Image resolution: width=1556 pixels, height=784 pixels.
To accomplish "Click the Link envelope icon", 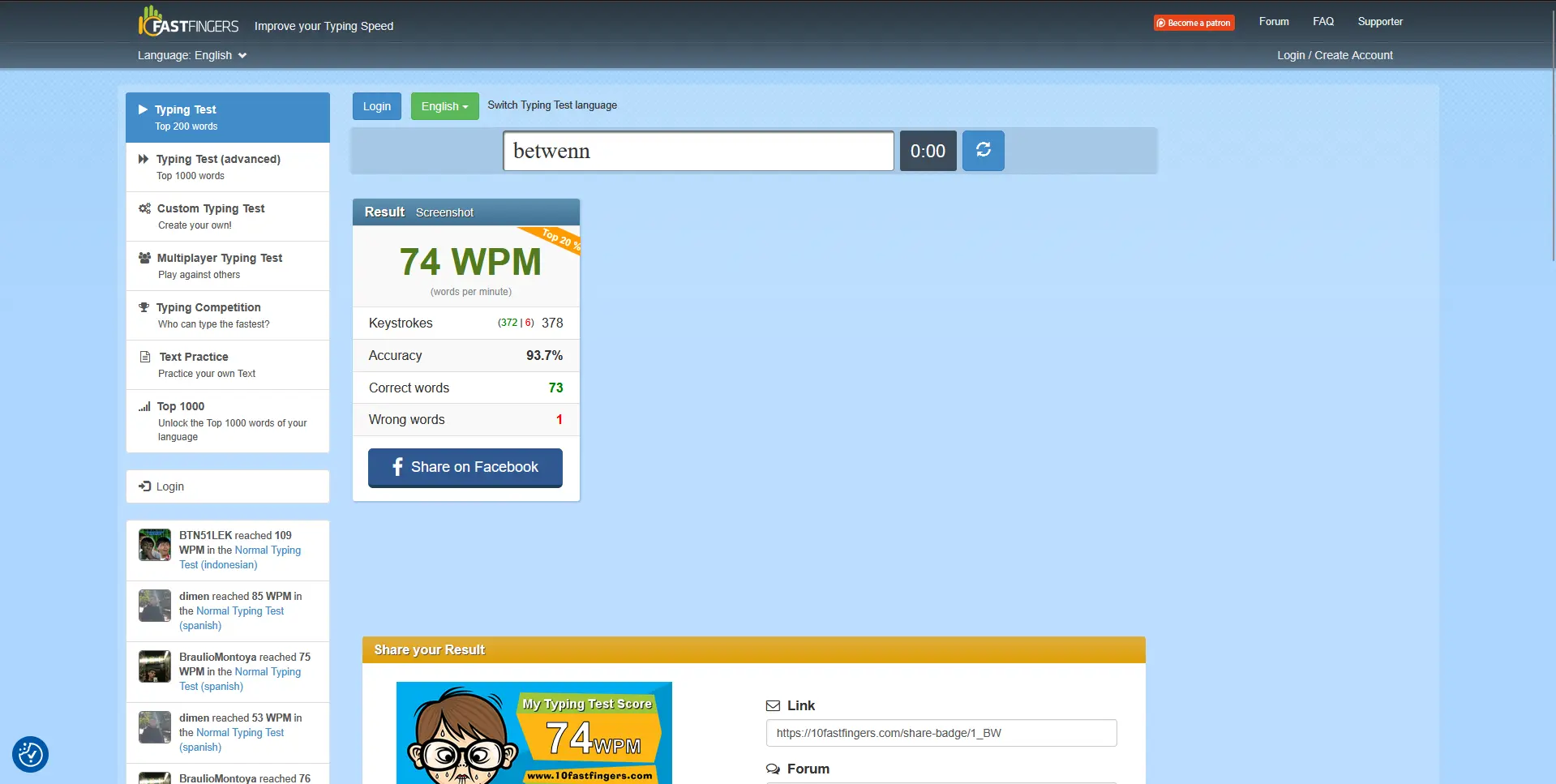I will pyautogui.click(x=773, y=705).
